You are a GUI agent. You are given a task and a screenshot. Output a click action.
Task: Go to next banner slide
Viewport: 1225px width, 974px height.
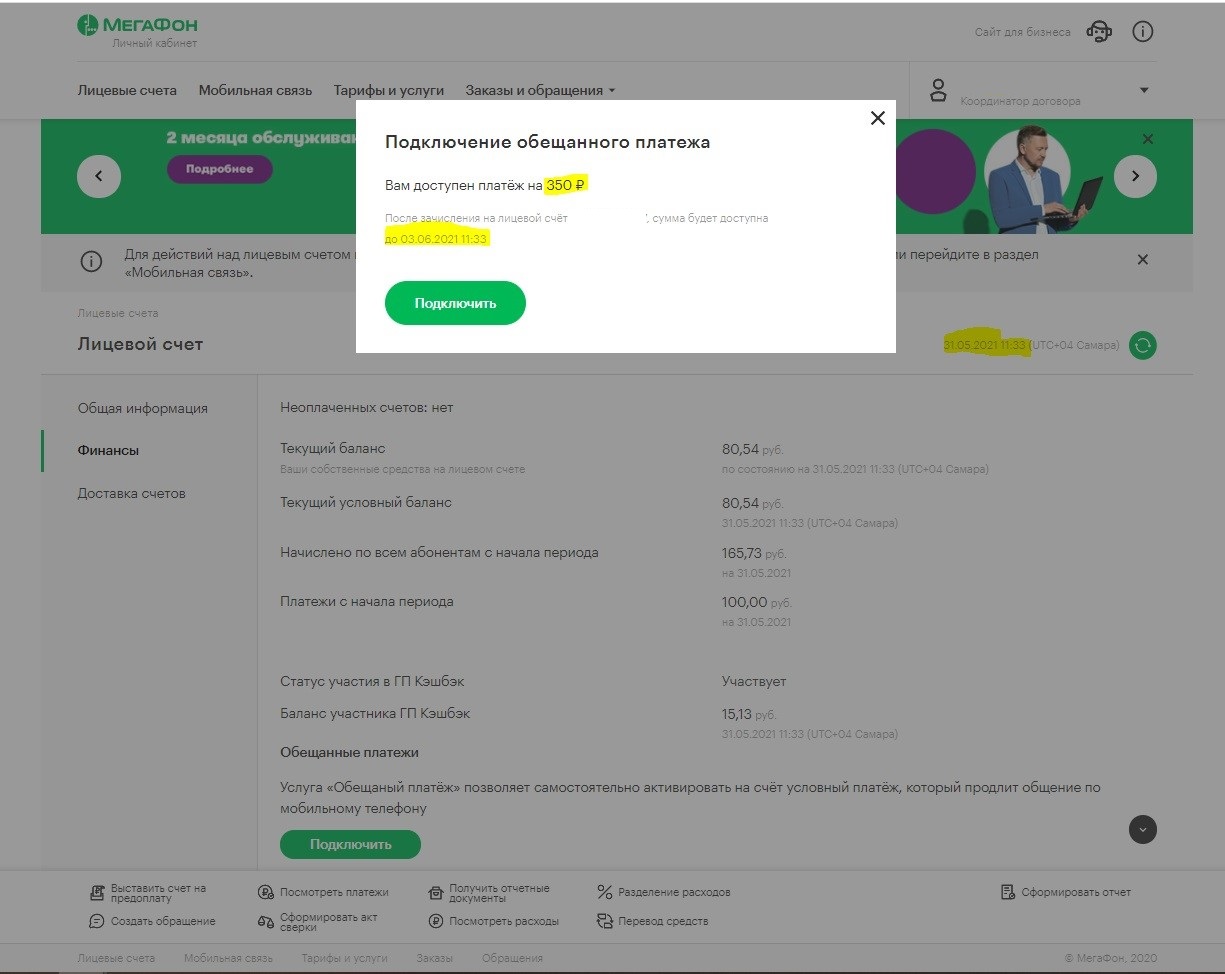tap(1135, 176)
